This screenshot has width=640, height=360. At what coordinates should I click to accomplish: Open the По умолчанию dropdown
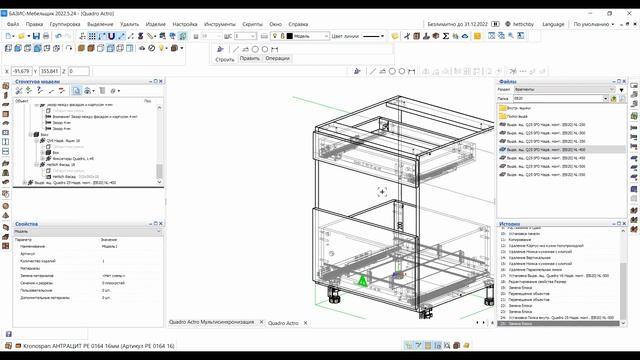click(x=593, y=24)
